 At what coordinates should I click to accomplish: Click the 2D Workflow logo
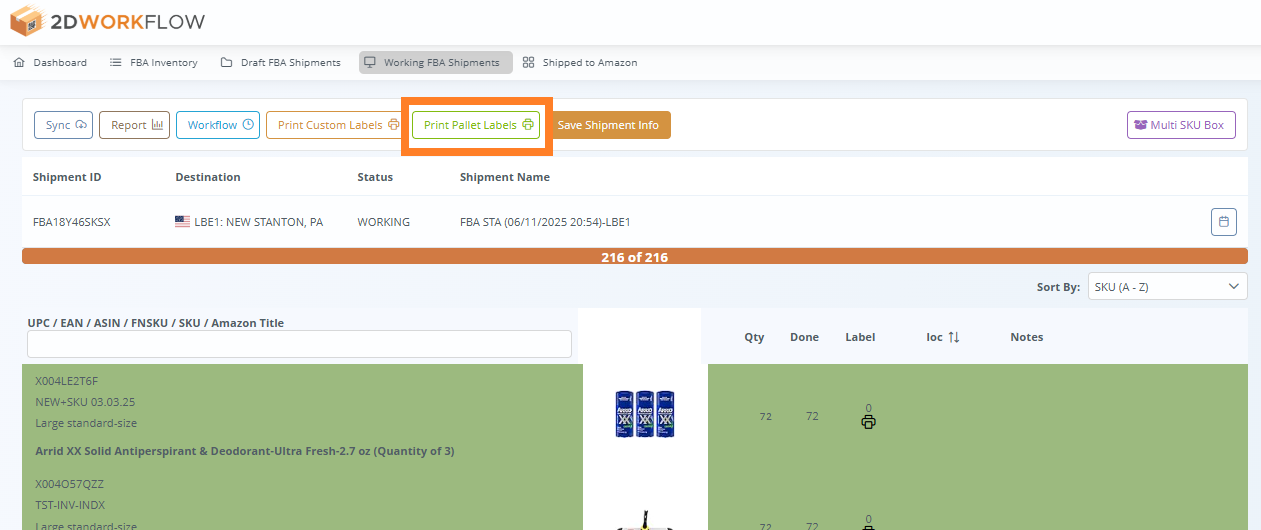point(107,20)
